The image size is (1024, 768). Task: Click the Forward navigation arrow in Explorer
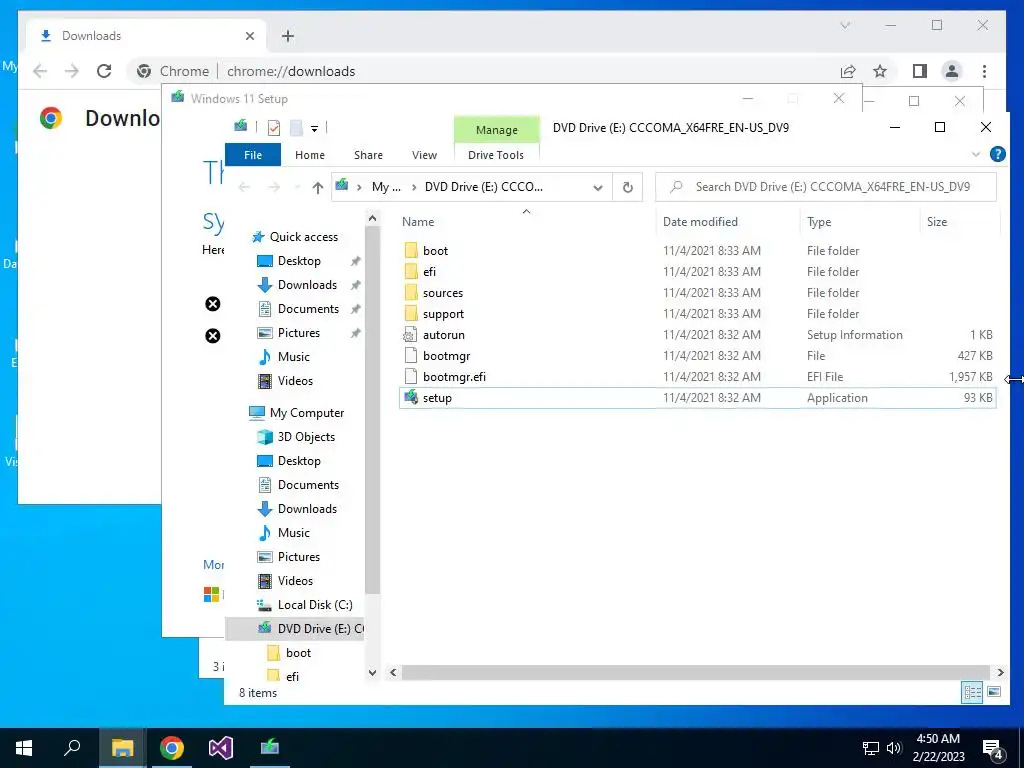[274, 187]
